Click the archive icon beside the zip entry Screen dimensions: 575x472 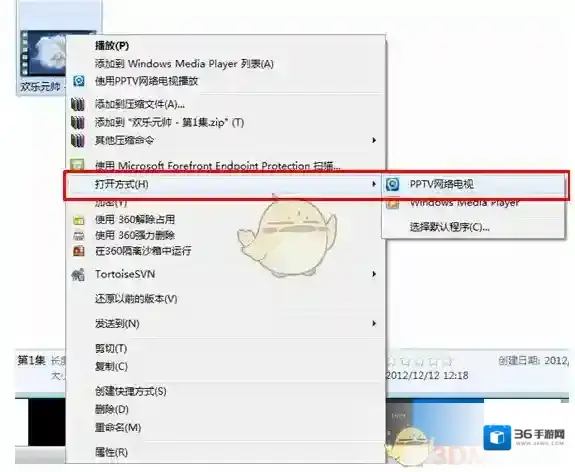78,122
